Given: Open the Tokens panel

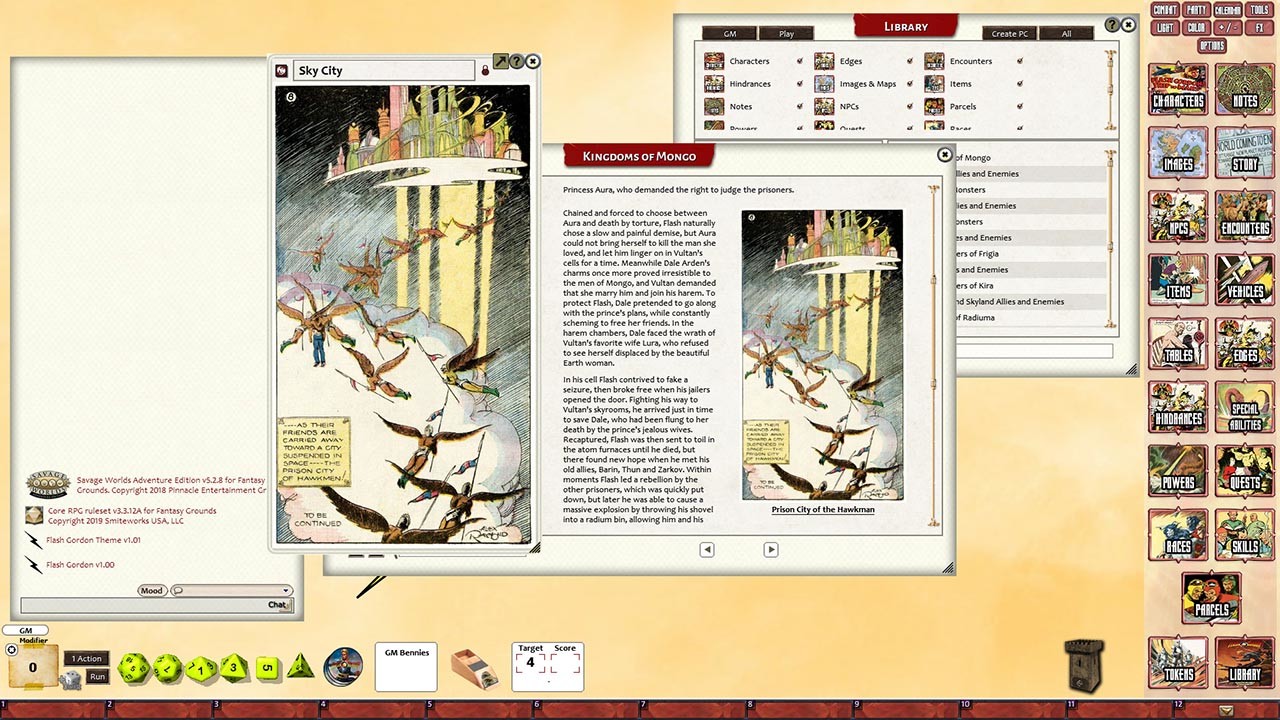Looking at the screenshot, I should (1177, 662).
